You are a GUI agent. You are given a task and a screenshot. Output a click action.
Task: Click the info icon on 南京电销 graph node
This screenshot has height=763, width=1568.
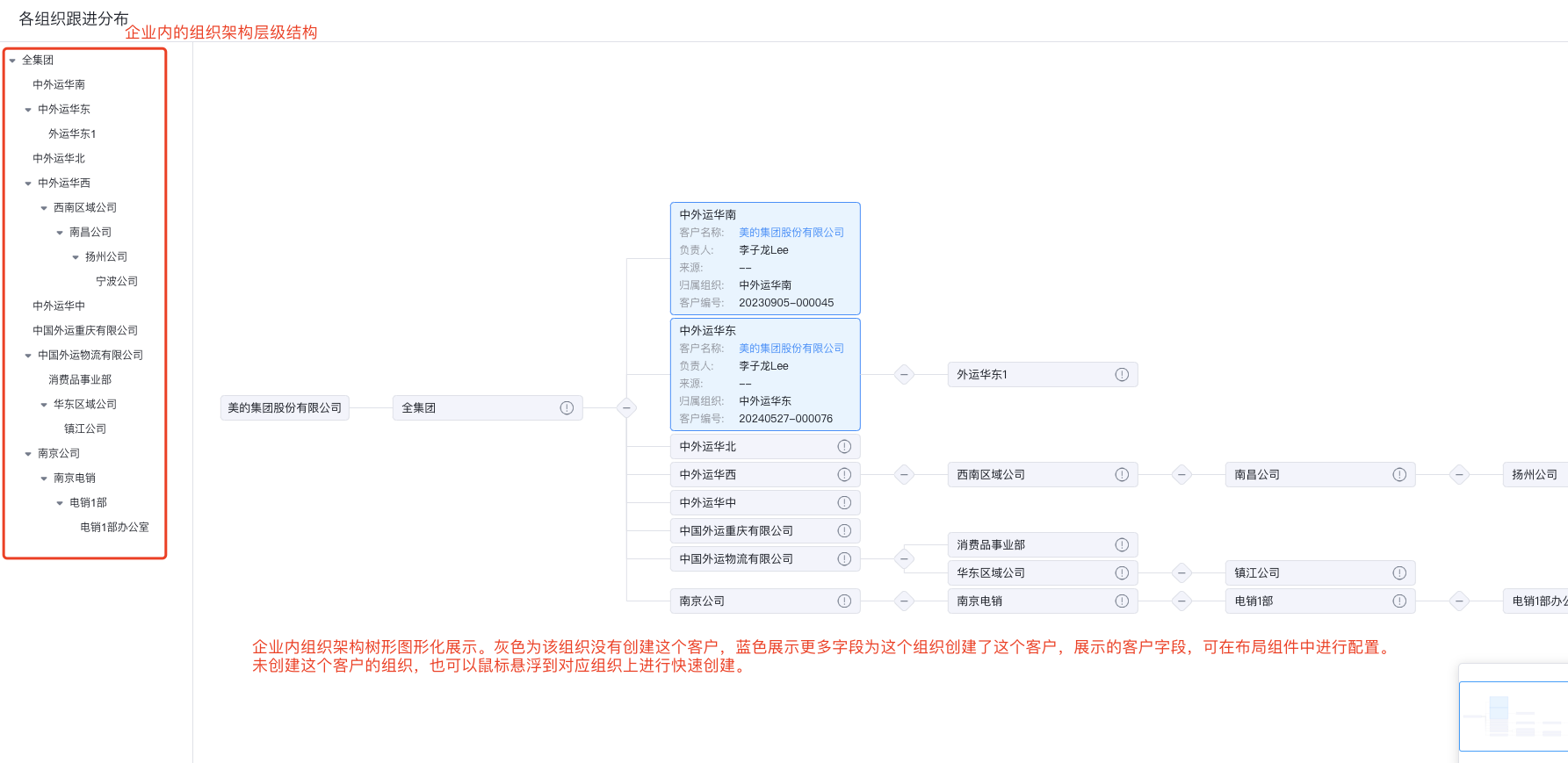(1122, 601)
